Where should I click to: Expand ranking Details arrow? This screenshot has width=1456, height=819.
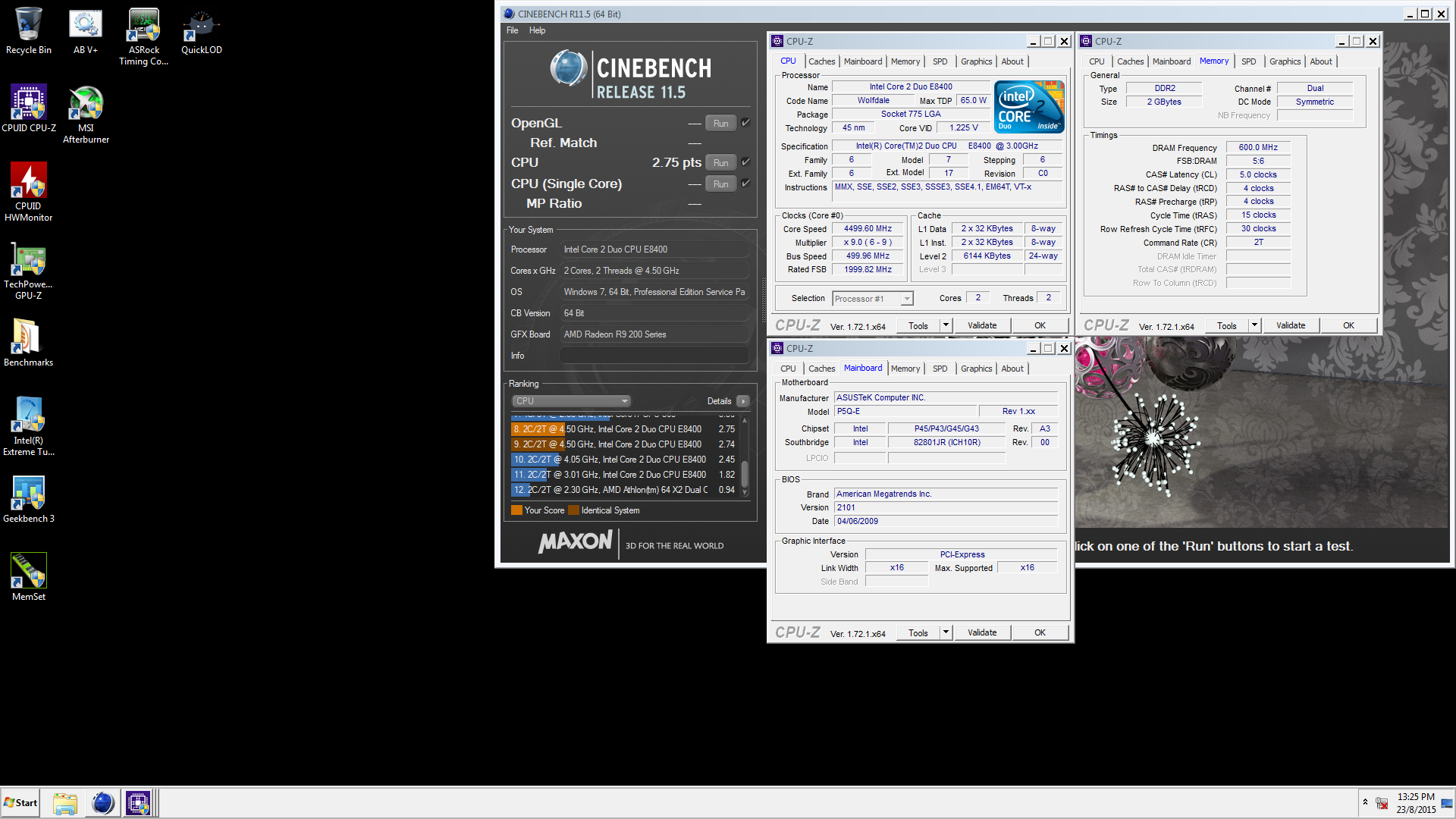tap(743, 401)
